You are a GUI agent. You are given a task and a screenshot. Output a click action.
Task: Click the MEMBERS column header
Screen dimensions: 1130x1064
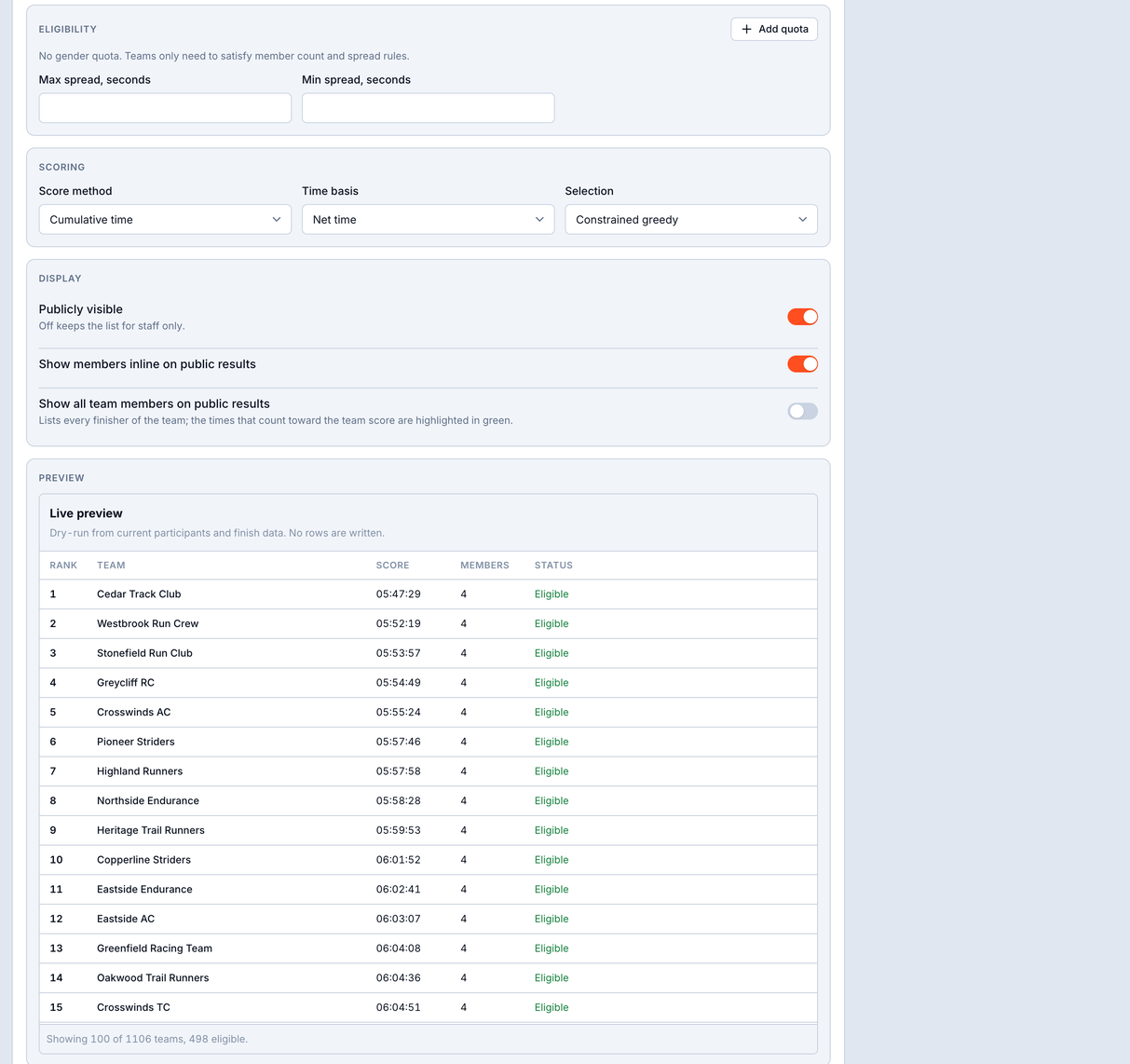point(484,566)
